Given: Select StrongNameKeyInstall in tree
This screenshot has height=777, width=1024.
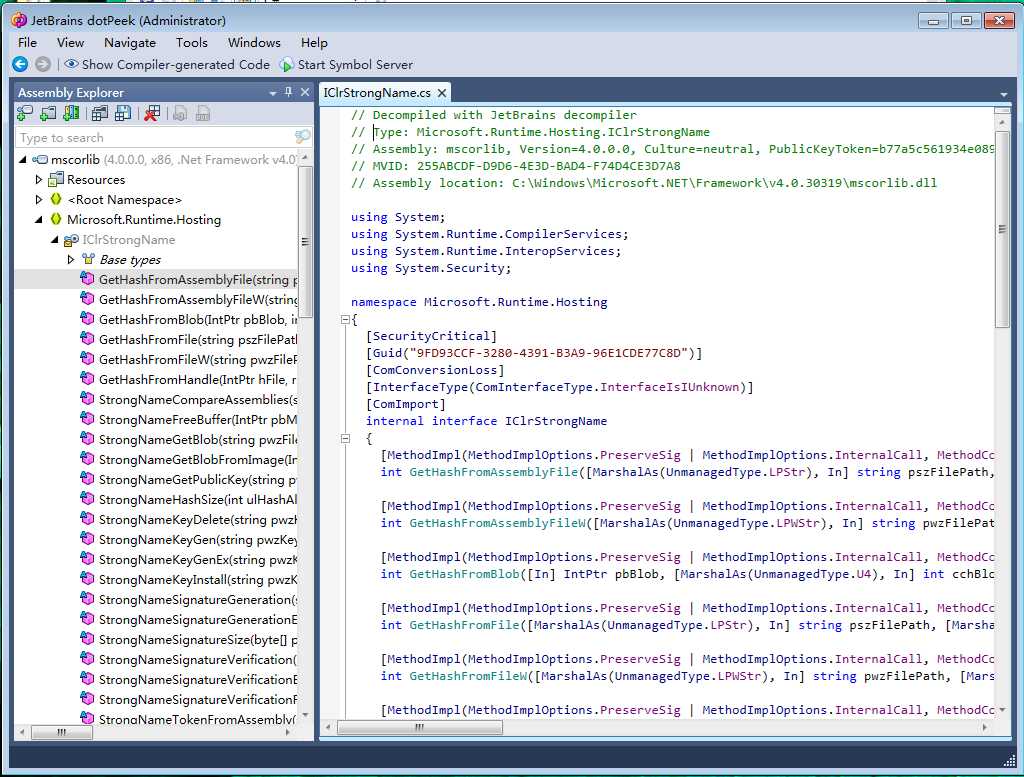Looking at the screenshot, I should pyautogui.click(x=198, y=579).
